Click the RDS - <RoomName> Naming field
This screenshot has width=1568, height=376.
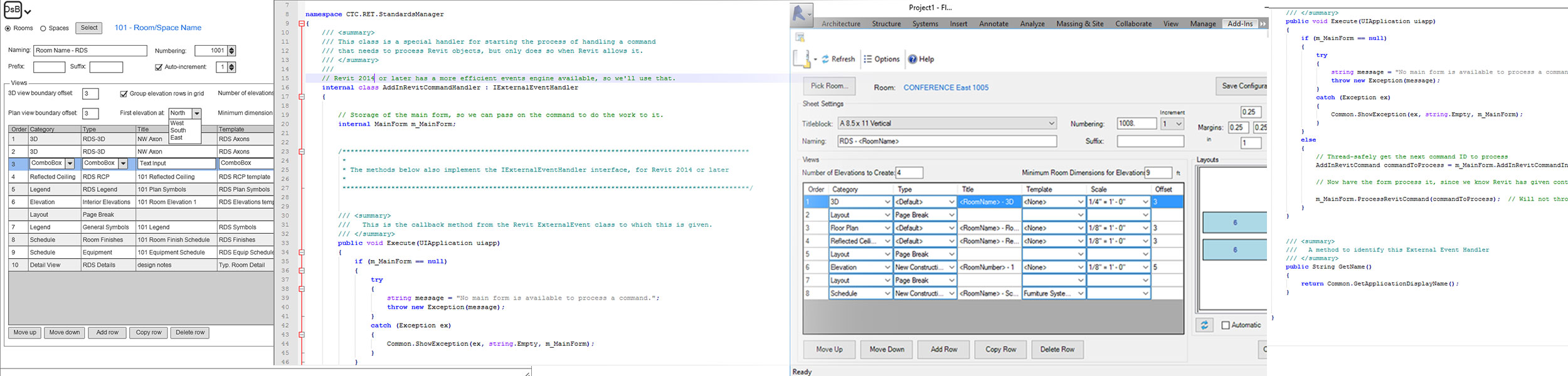(946, 142)
